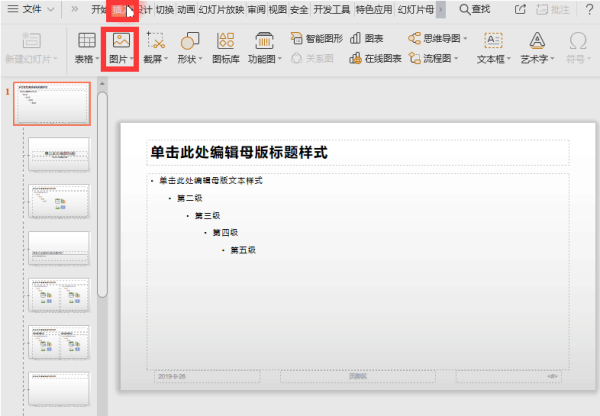600x416 pixels.
Task: Open the 文本框 text box dropdown
Action: tap(509, 59)
